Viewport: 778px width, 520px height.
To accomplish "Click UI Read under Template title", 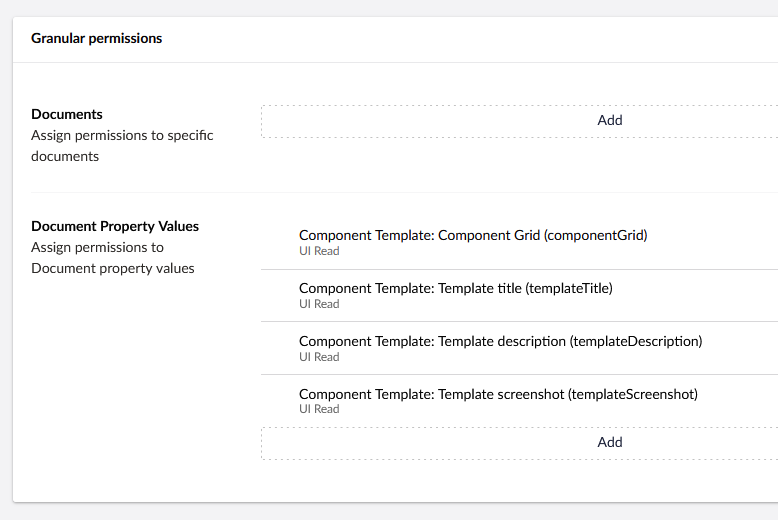I will pos(319,304).
